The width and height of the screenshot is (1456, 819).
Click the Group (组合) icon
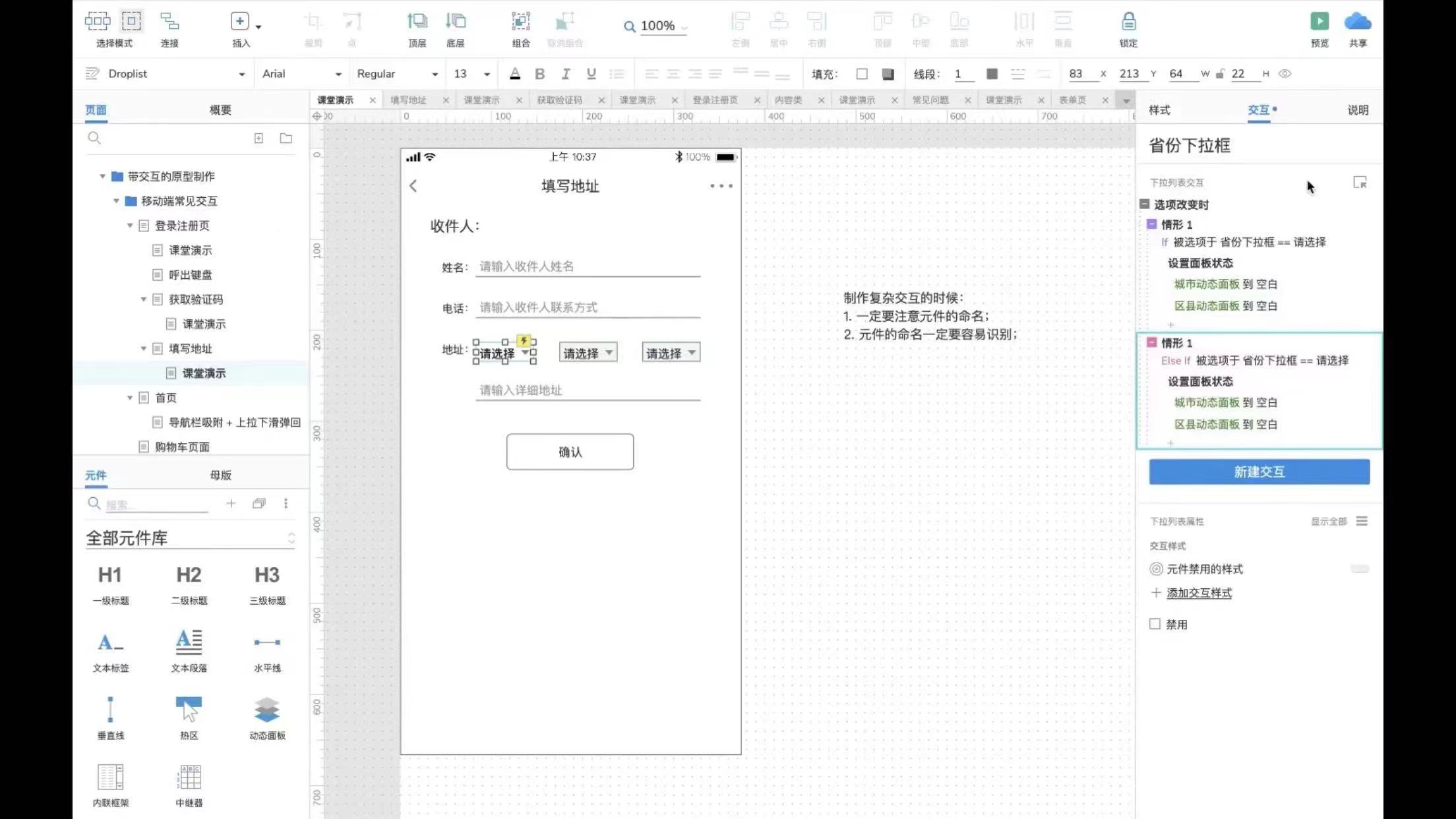point(520,22)
